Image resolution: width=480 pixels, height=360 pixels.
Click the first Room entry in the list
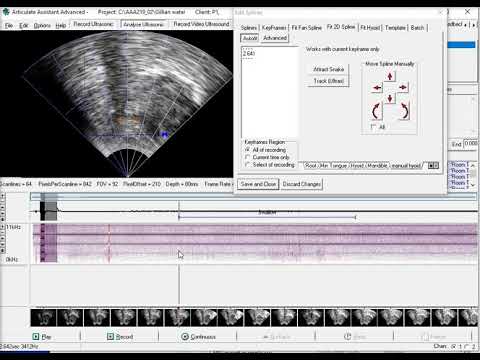click(x=460, y=165)
